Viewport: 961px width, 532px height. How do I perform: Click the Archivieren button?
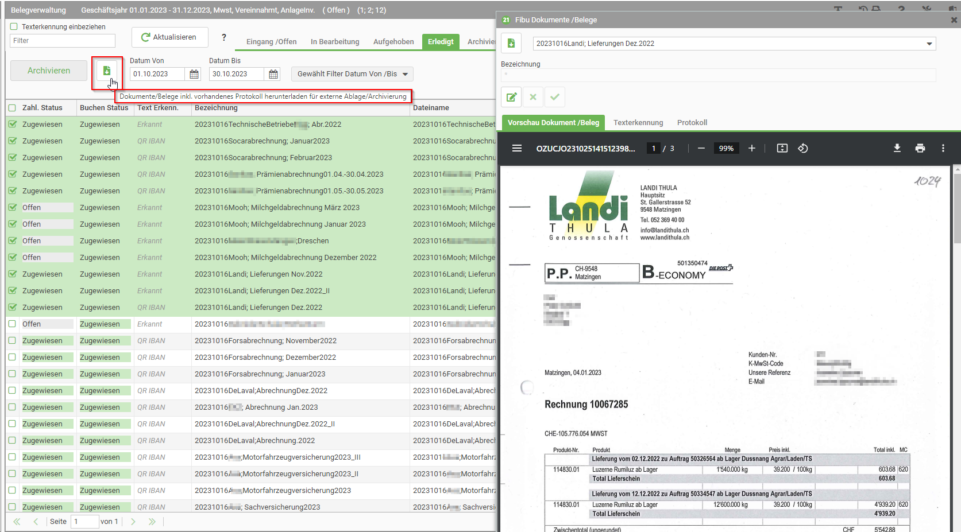pyautogui.click(x=48, y=70)
